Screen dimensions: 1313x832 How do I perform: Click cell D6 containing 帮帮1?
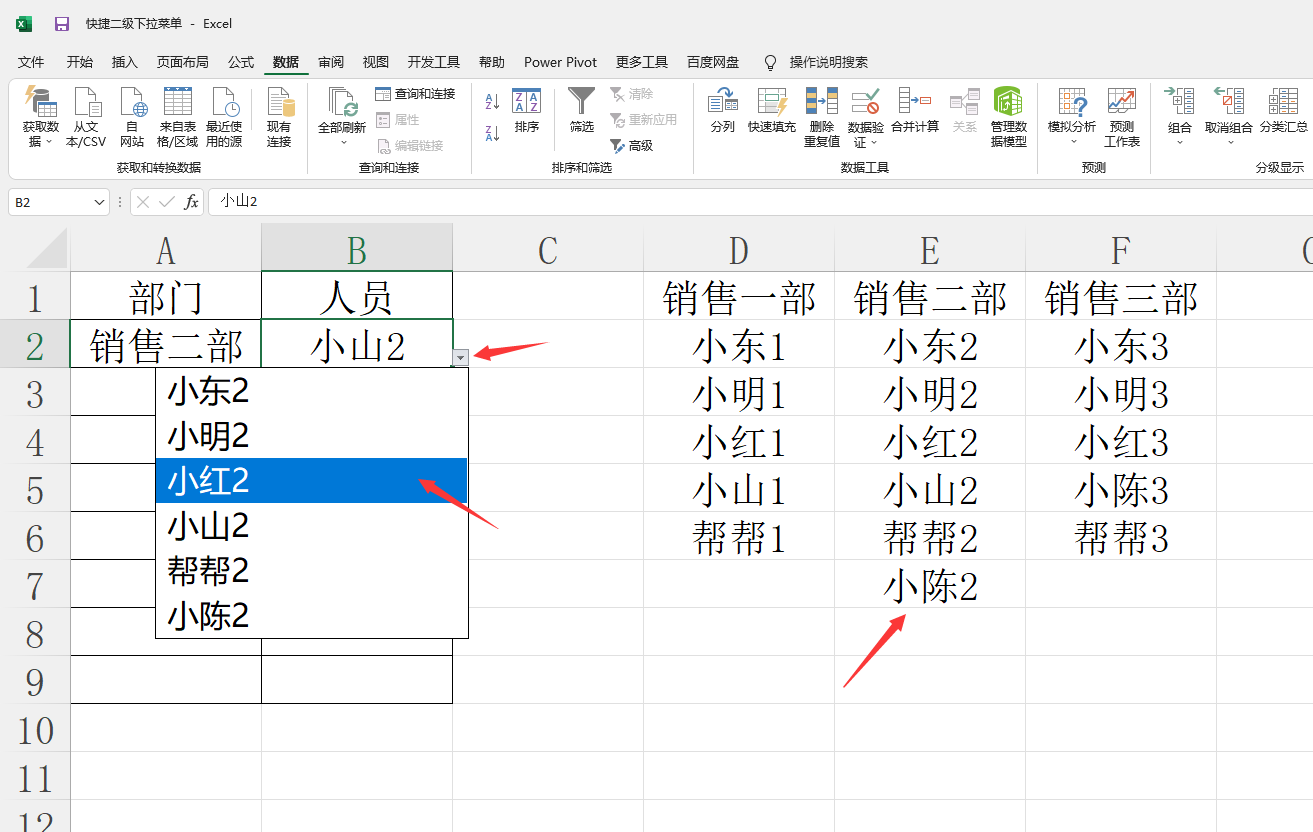(x=739, y=537)
